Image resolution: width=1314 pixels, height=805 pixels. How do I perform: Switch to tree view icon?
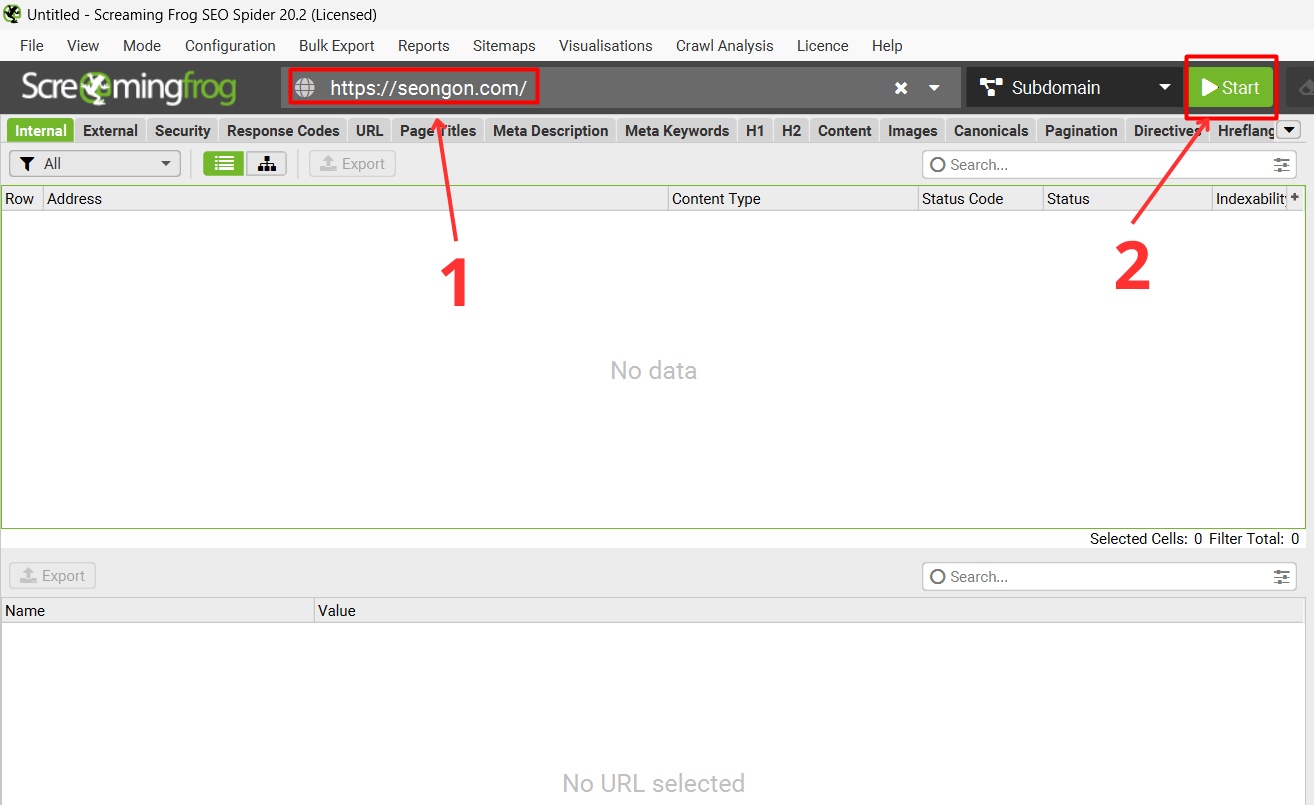pyautogui.click(x=267, y=164)
